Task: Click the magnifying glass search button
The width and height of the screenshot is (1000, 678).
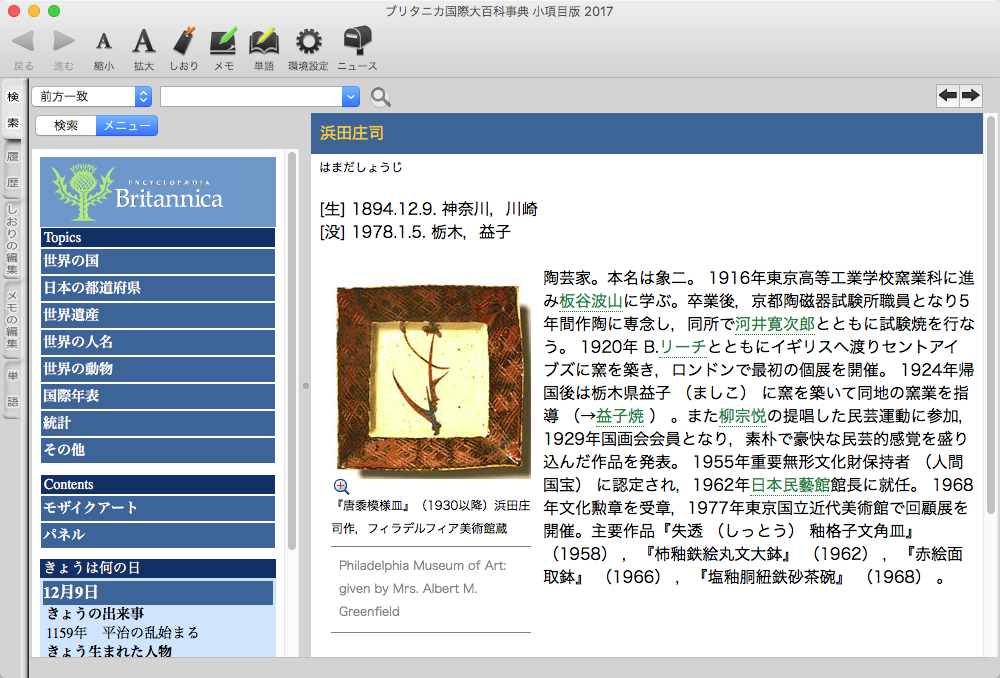Action: tap(381, 97)
